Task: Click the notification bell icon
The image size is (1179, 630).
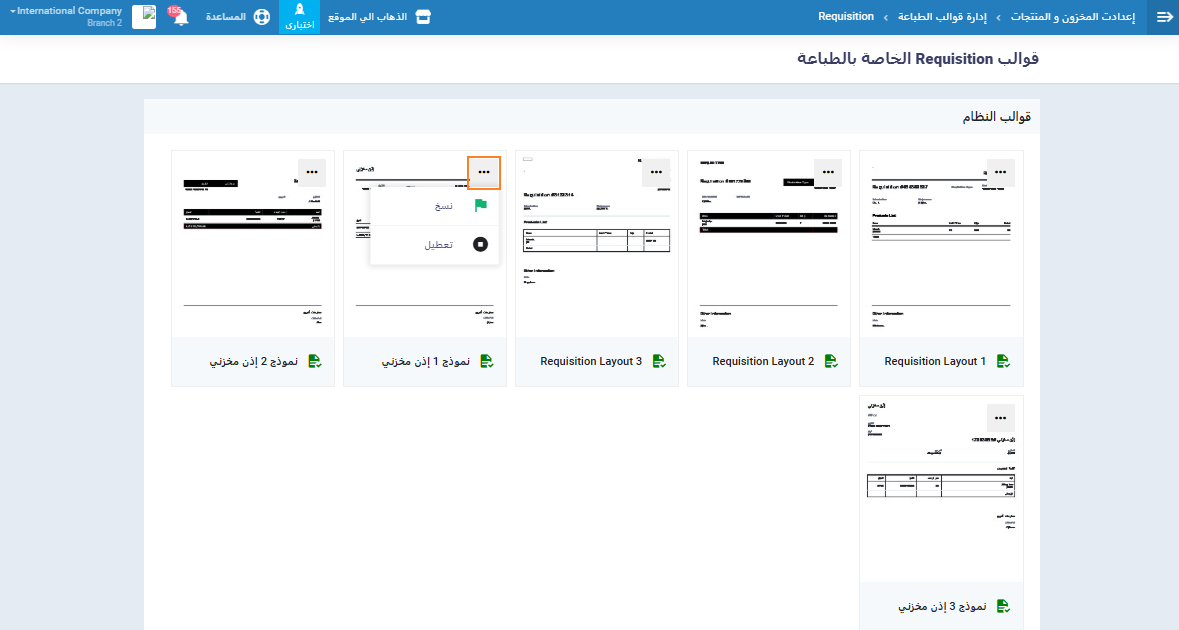Action: click(x=180, y=17)
